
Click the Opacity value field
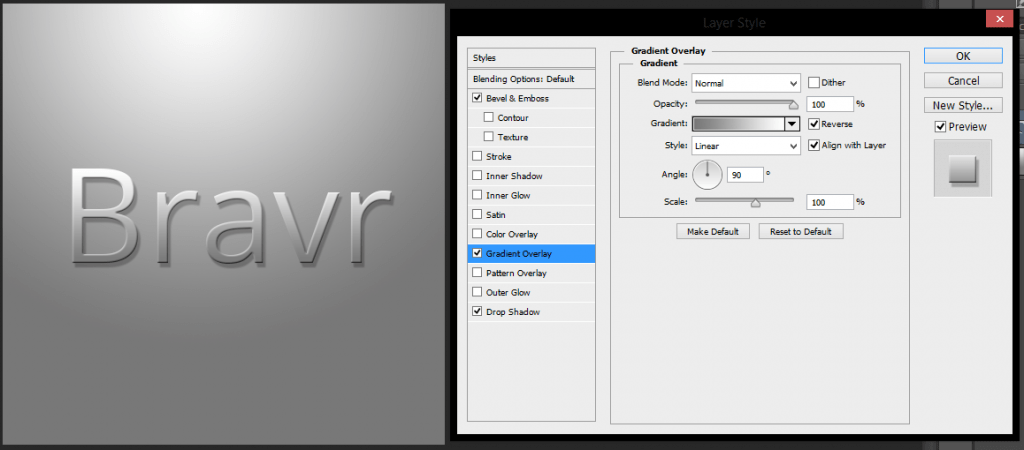point(830,104)
